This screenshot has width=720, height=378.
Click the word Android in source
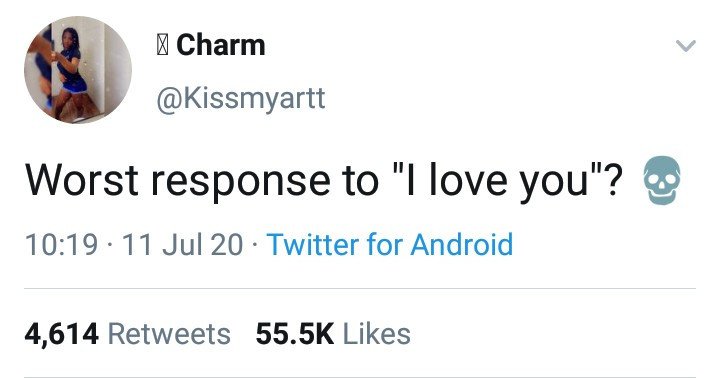(461, 244)
